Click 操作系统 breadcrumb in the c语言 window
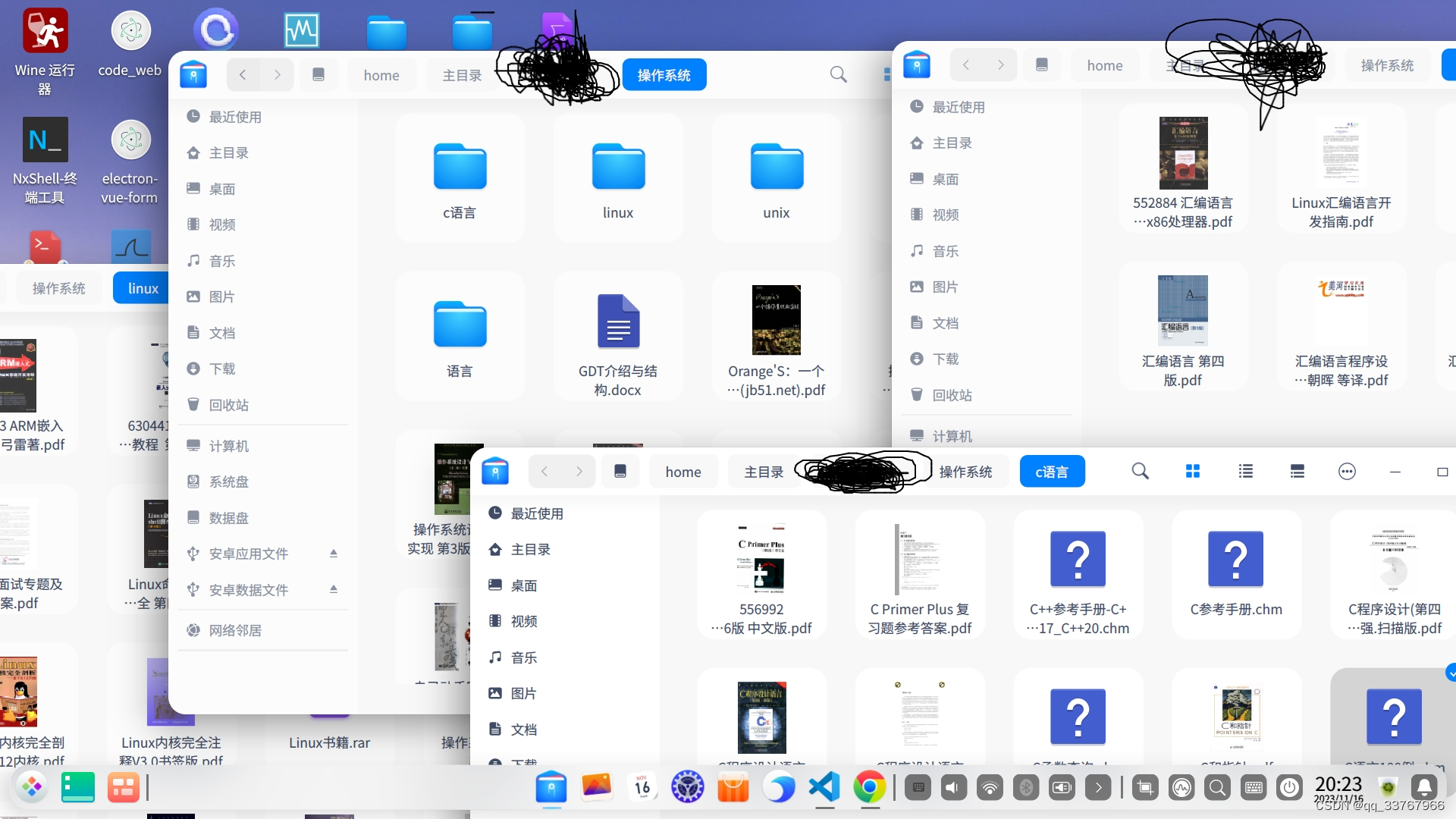Screen dimensions: 1456x819 pyautogui.click(x=965, y=472)
